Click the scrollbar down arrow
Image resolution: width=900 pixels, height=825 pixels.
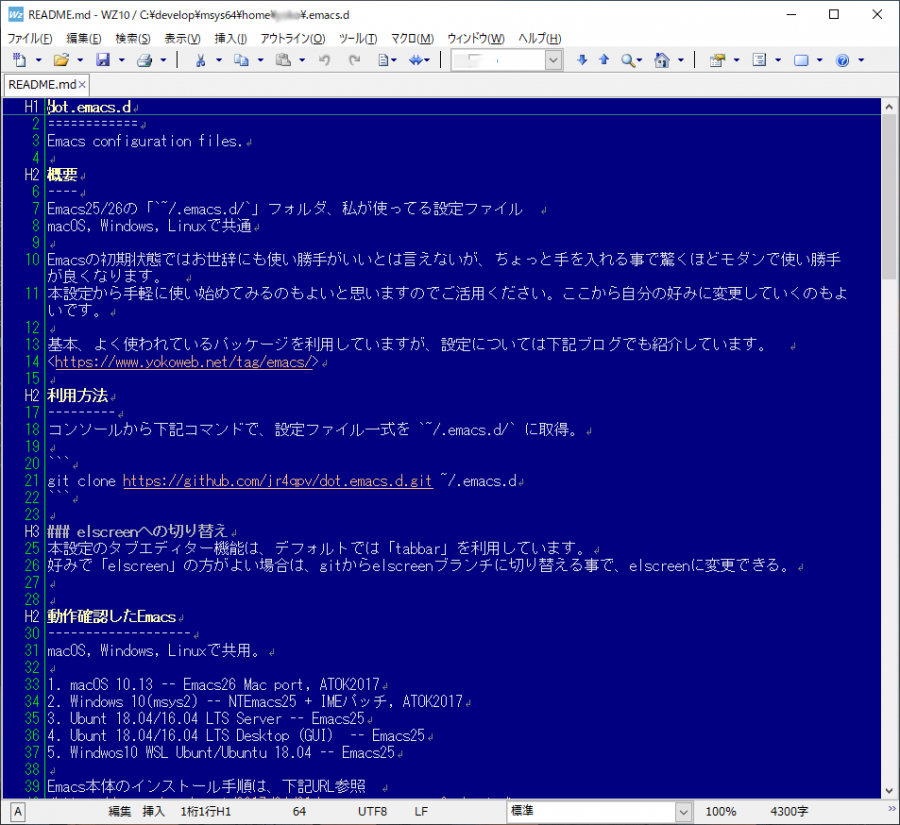coord(889,791)
